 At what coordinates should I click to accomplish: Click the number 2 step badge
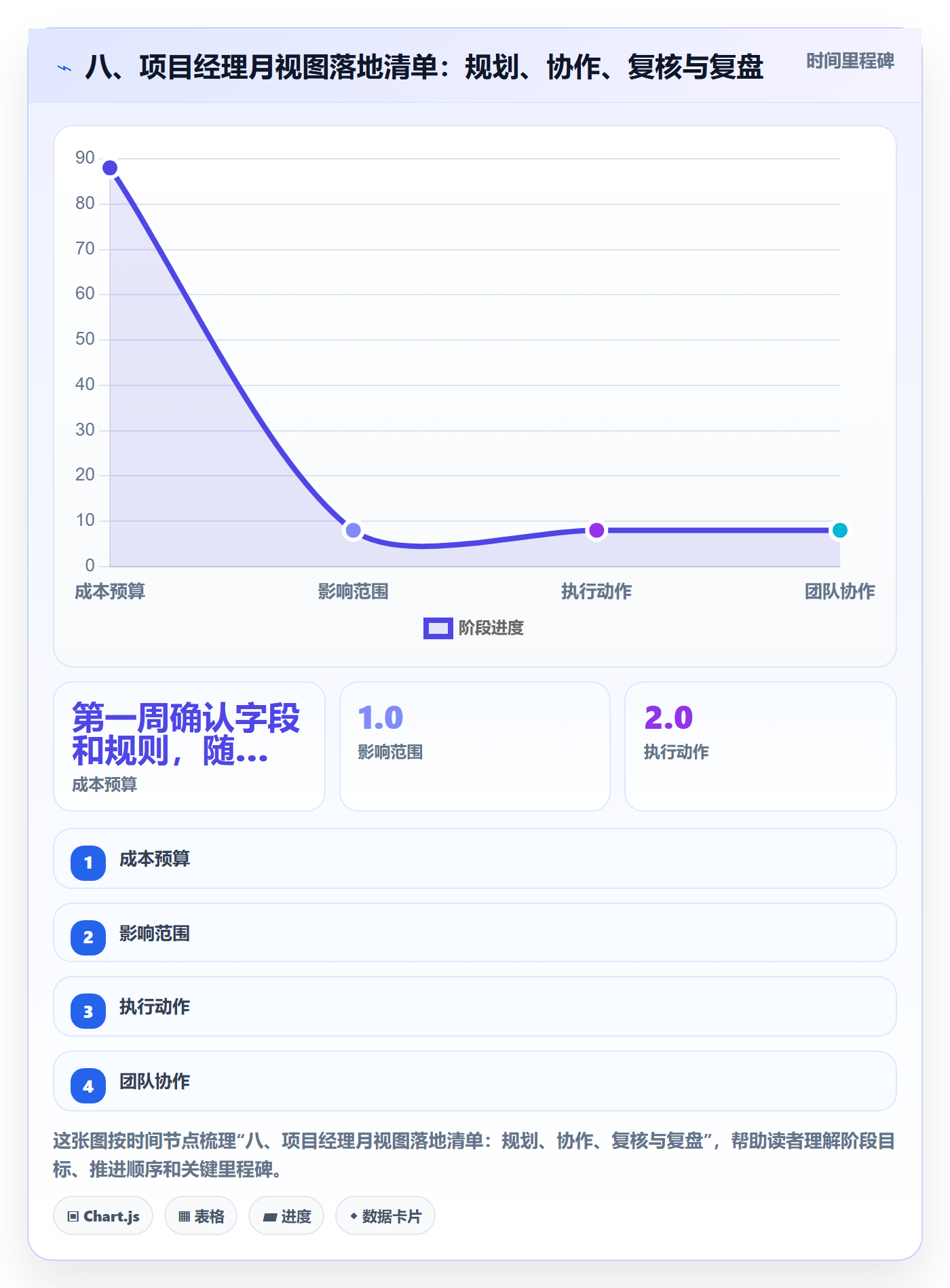(x=88, y=938)
